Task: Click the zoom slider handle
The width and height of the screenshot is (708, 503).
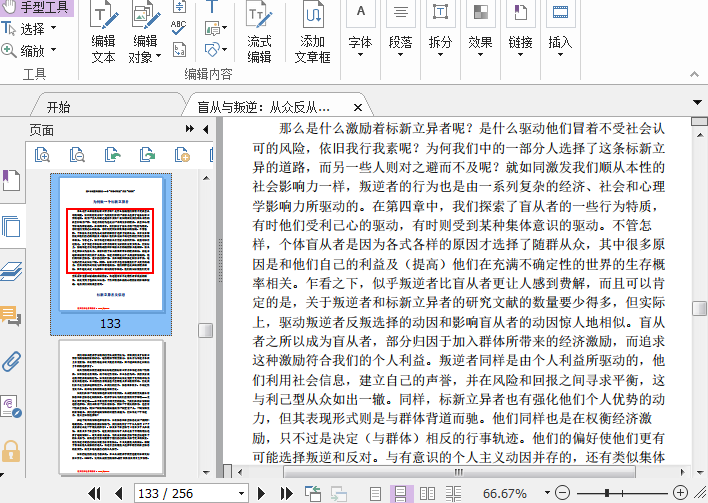Action: [607, 493]
